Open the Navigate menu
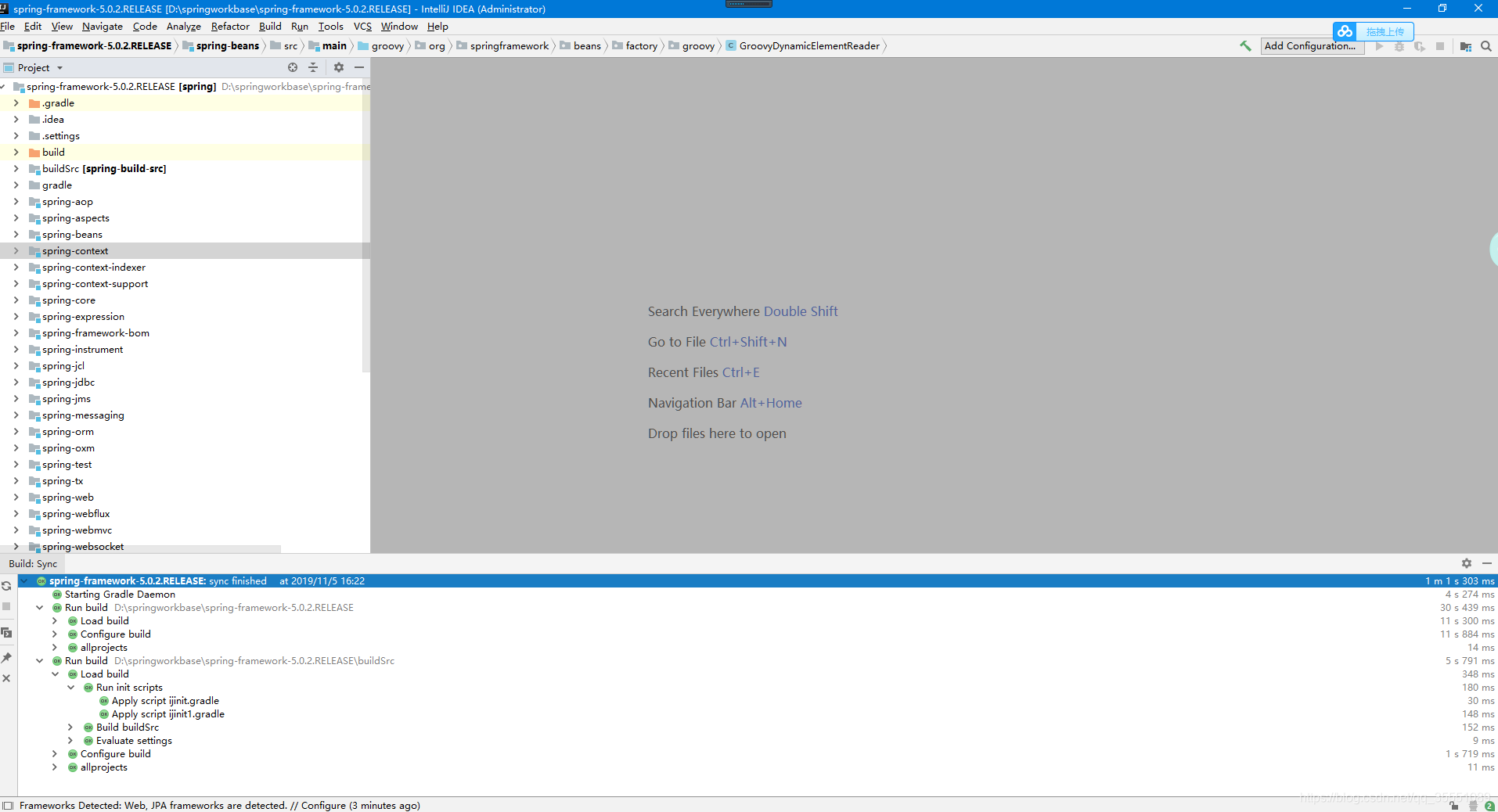1498x812 pixels. (x=103, y=27)
